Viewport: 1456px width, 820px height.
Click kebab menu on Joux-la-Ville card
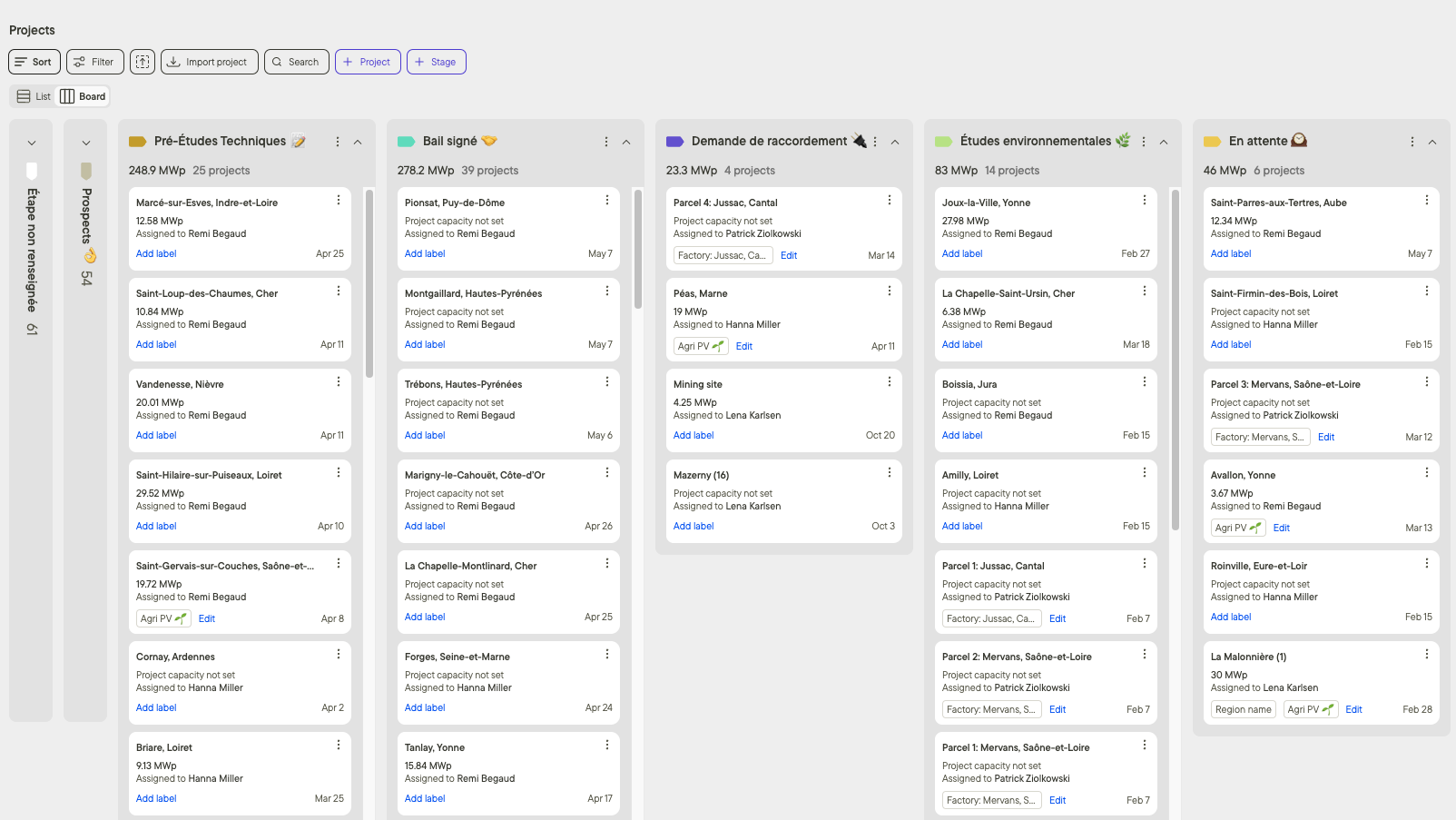pos(1144,201)
